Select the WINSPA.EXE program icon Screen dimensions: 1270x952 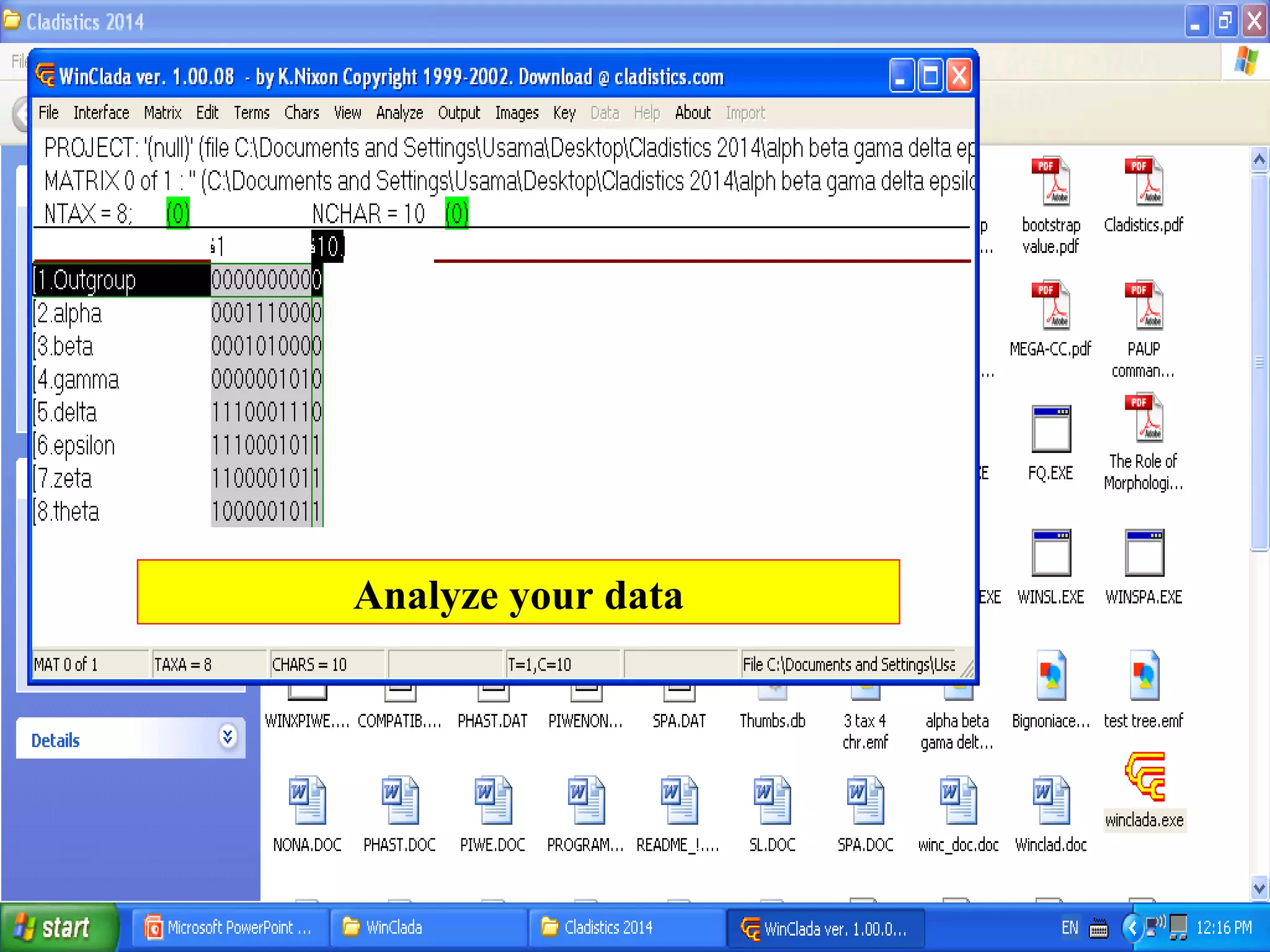[x=1145, y=553]
